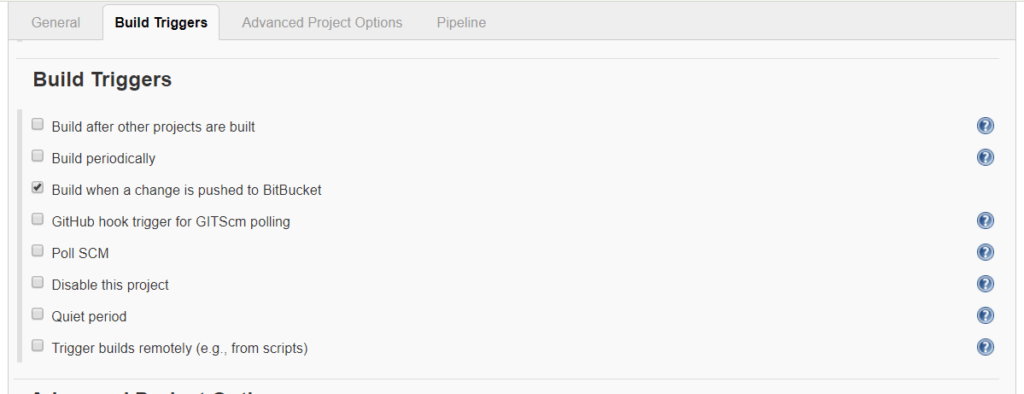1024x394 pixels.
Task: Tick Trigger builds remotely checkbox
Action: coord(38,346)
